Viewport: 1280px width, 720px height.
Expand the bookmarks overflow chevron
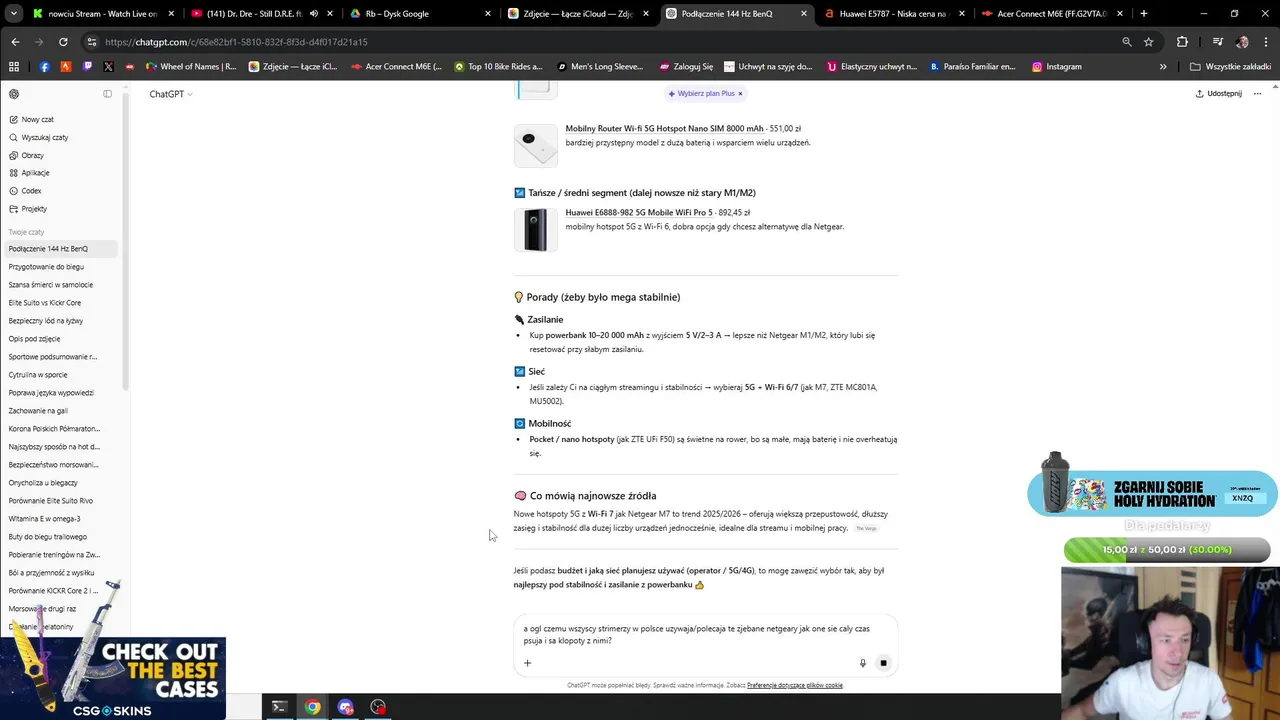coord(1163,67)
